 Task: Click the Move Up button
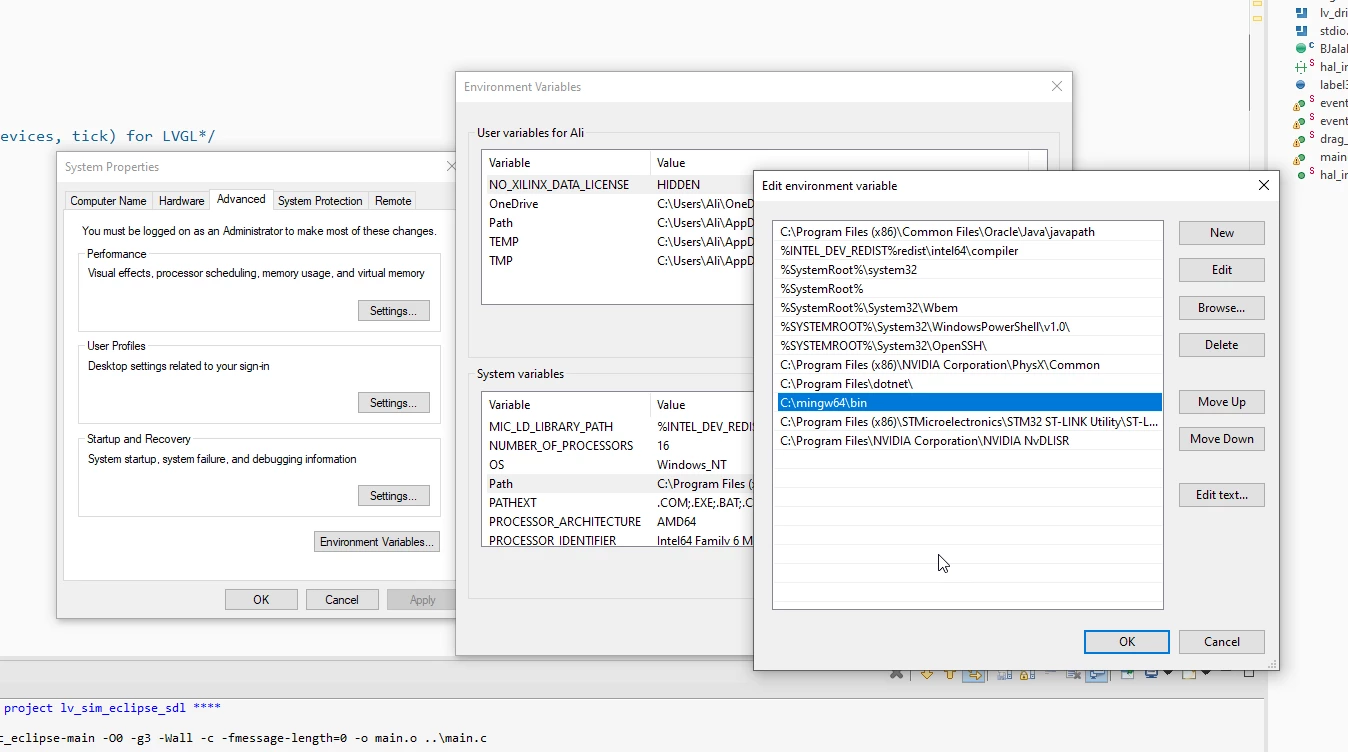pos(1221,402)
